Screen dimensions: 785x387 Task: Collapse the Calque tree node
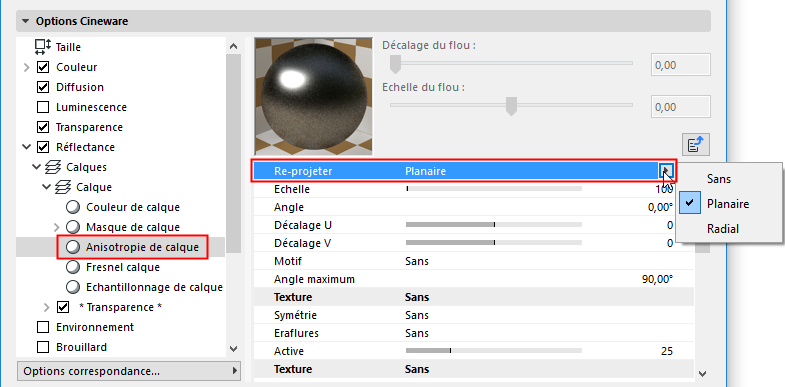(46, 187)
